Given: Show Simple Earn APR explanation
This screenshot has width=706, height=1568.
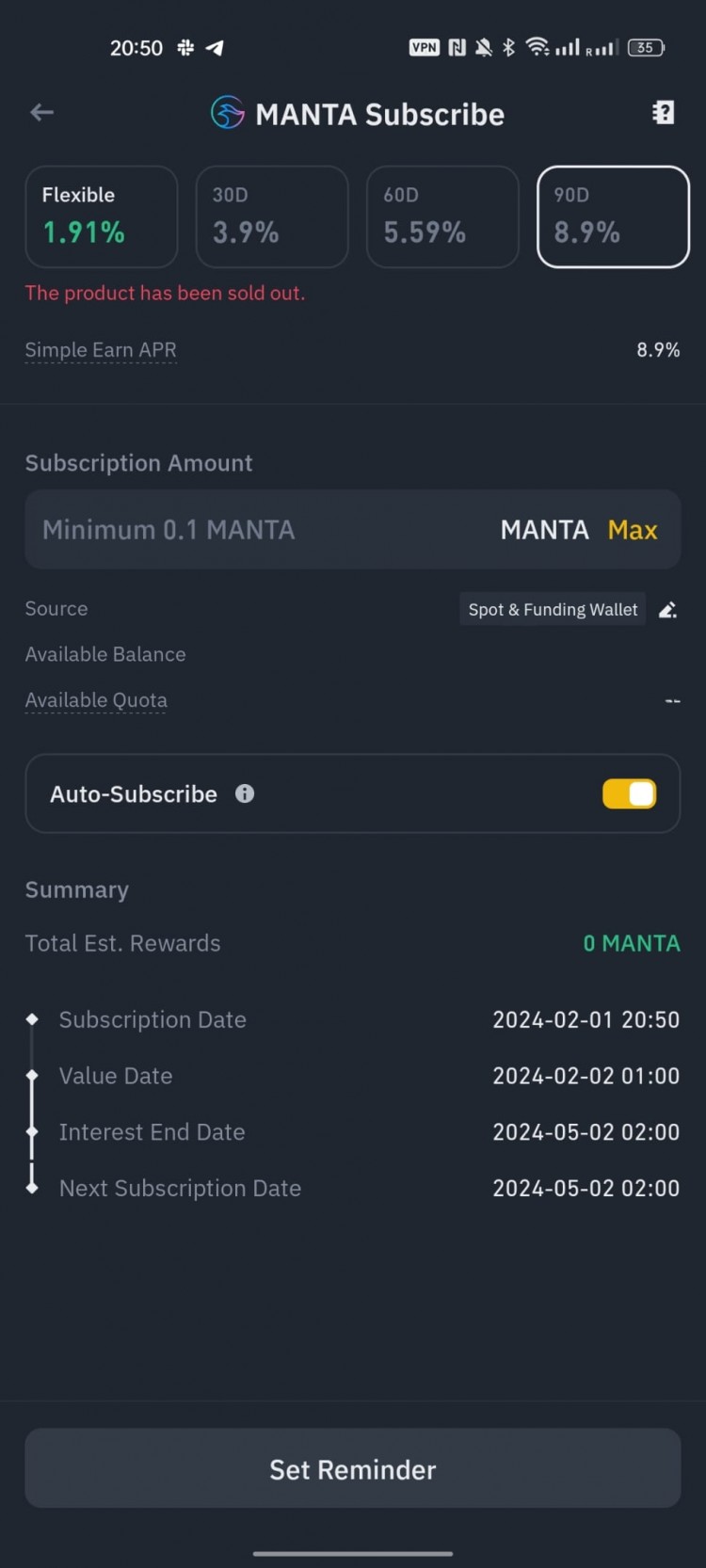Looking at the screenshot, I should (x=101, y=350).
